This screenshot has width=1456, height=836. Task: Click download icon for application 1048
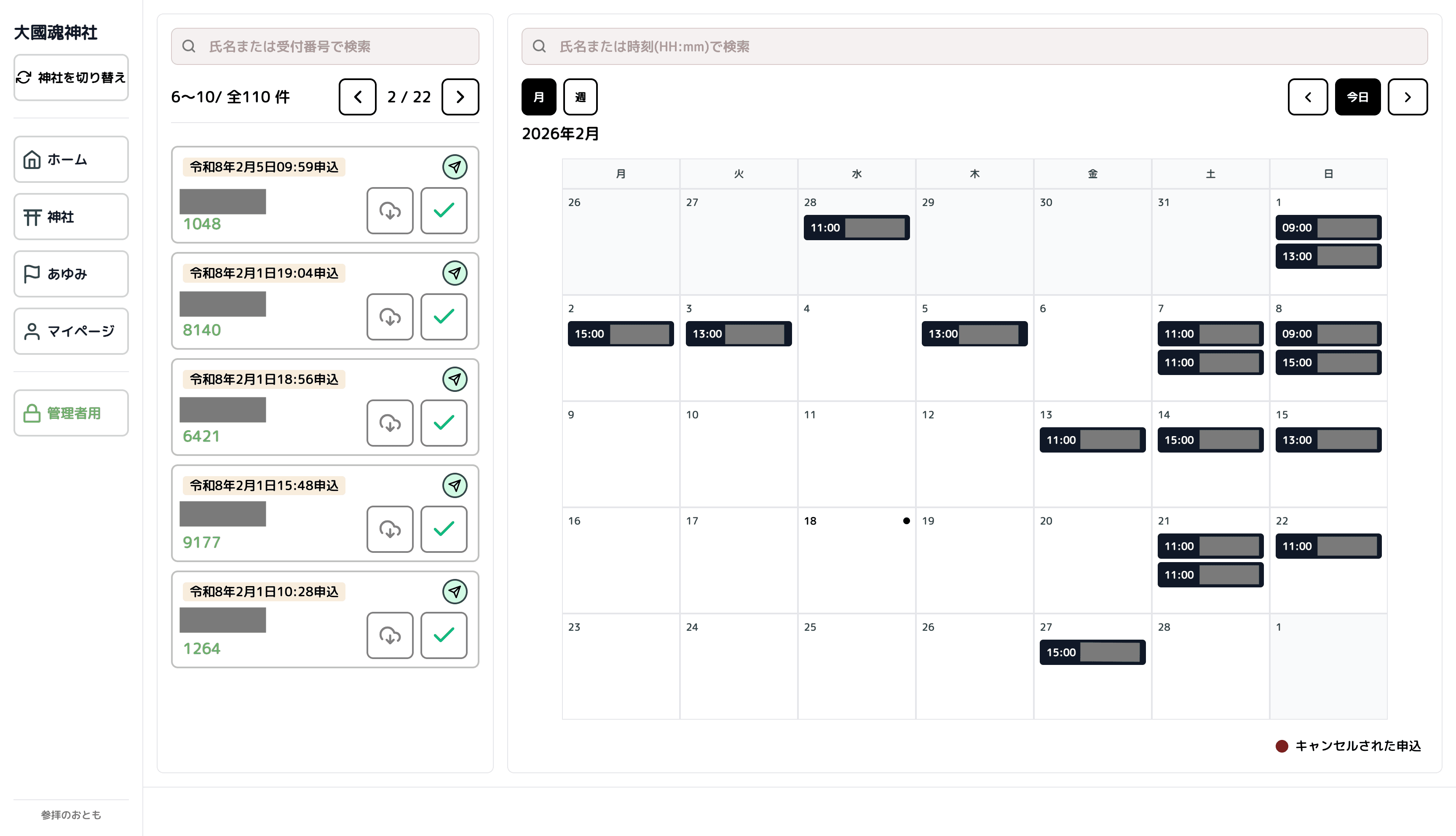click(390, 211)
